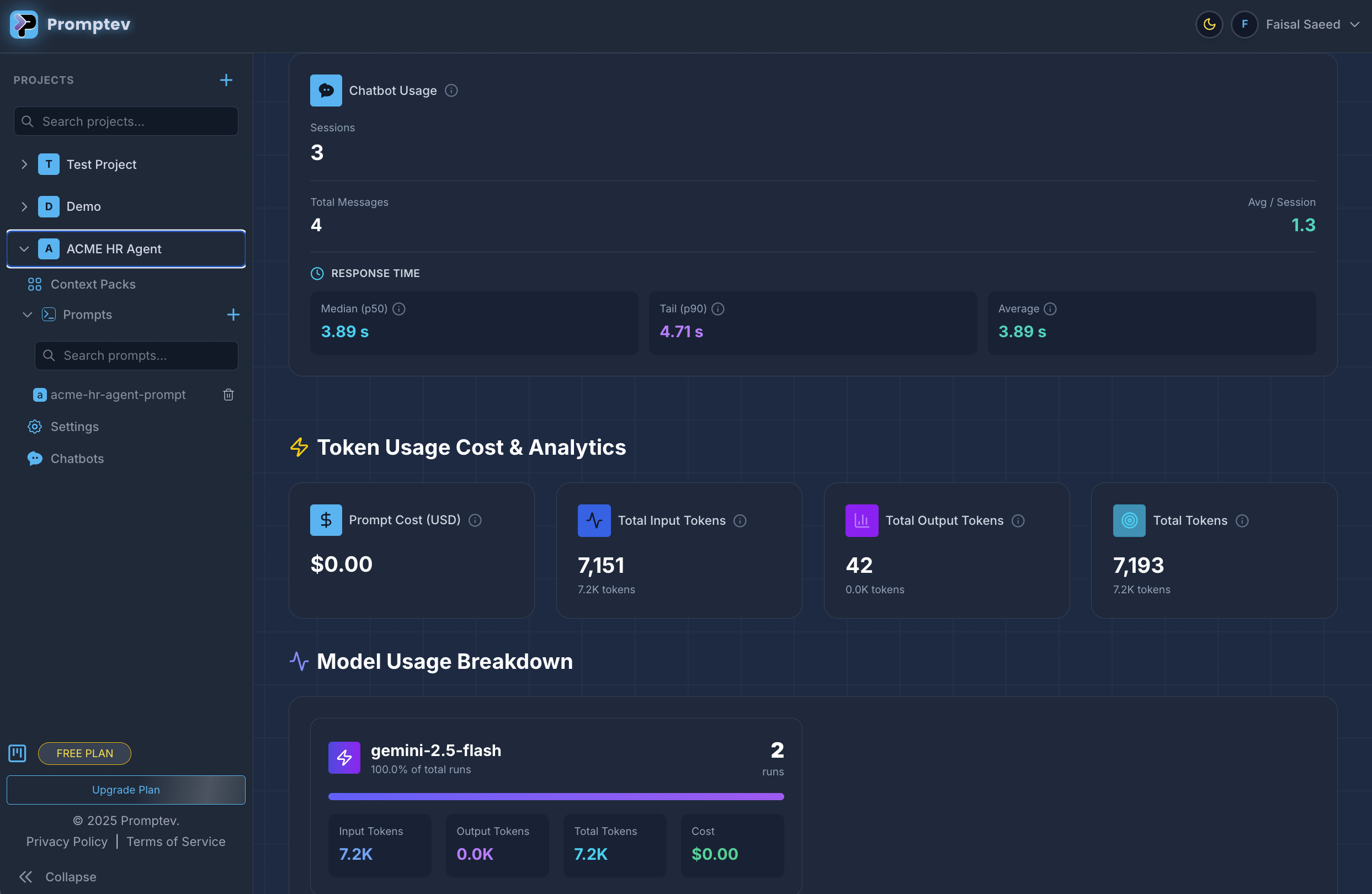This screenshot has width=1372, height=894.
Task: Open Settings for ACME HR Agent
Action: pyautogui.click(x=75, y=427)
